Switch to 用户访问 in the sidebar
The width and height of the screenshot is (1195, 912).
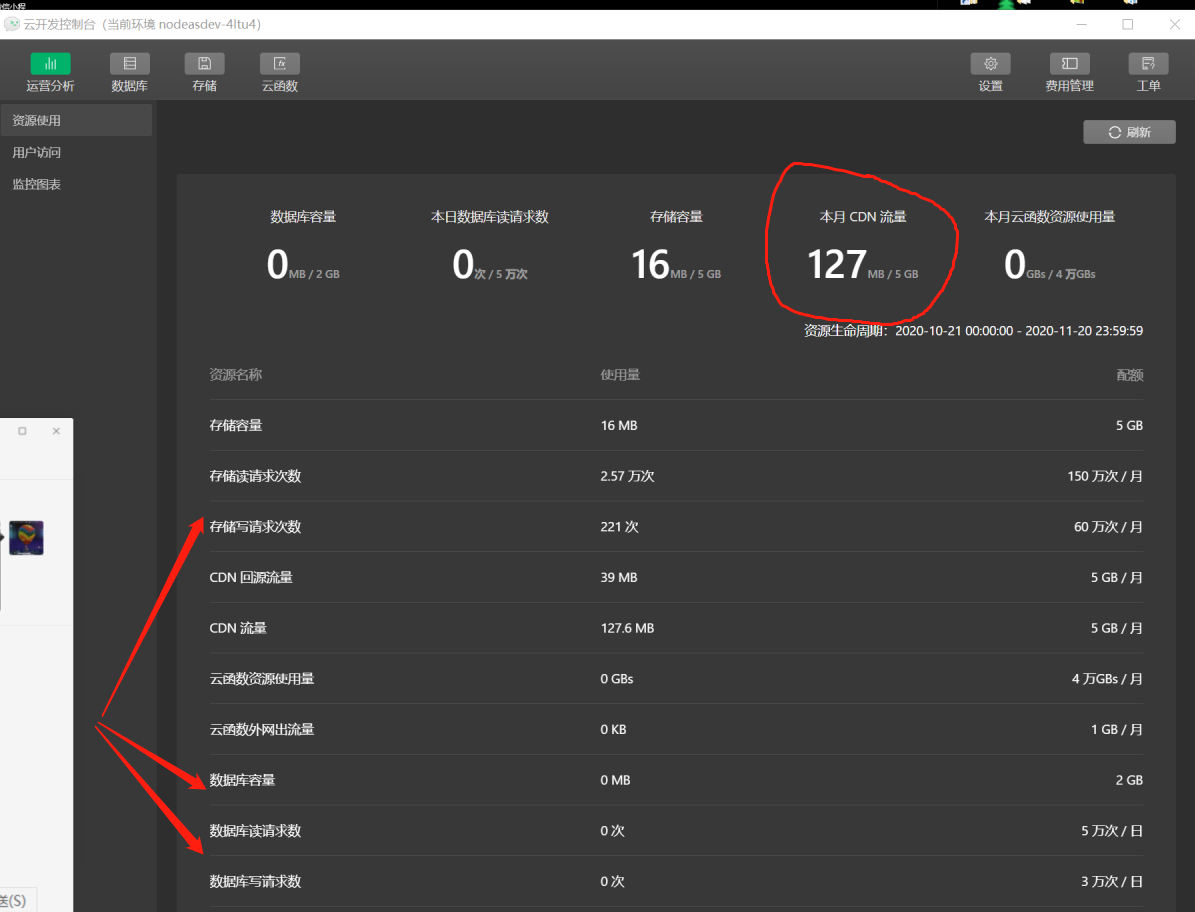pos(37,153)
